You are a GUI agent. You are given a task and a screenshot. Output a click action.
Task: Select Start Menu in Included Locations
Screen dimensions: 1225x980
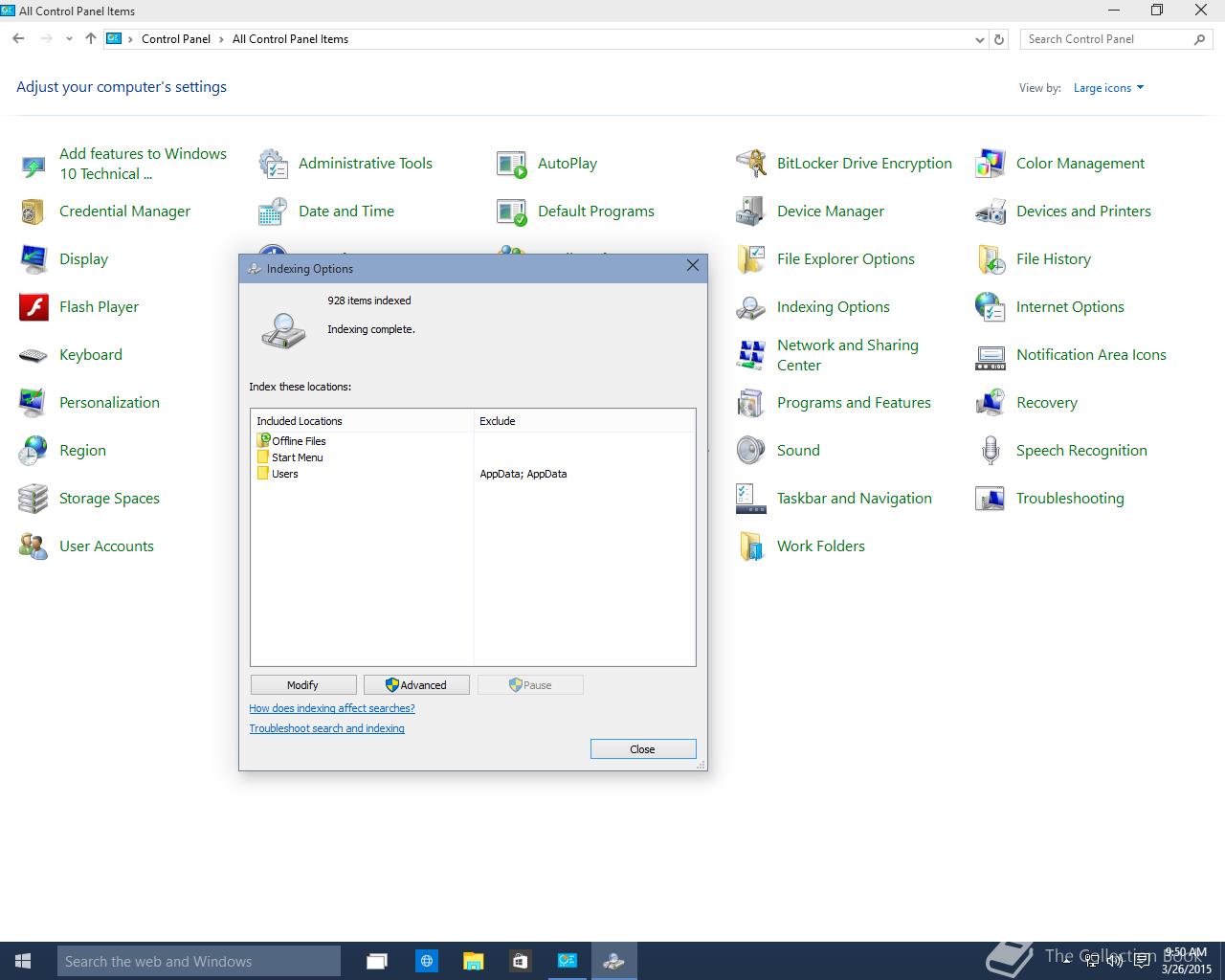coord(290,457)
